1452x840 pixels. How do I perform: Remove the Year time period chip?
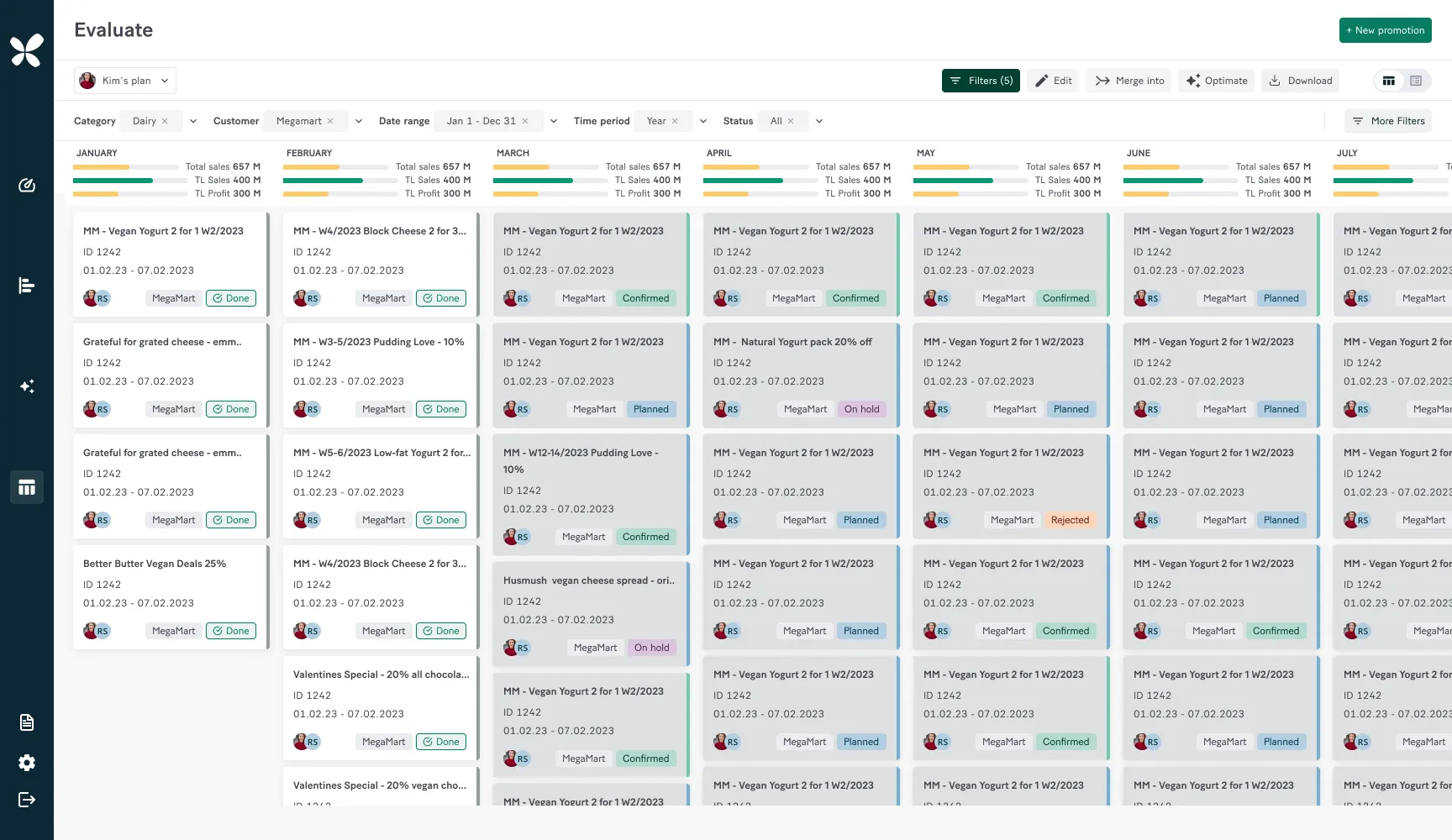click(675, 121)
